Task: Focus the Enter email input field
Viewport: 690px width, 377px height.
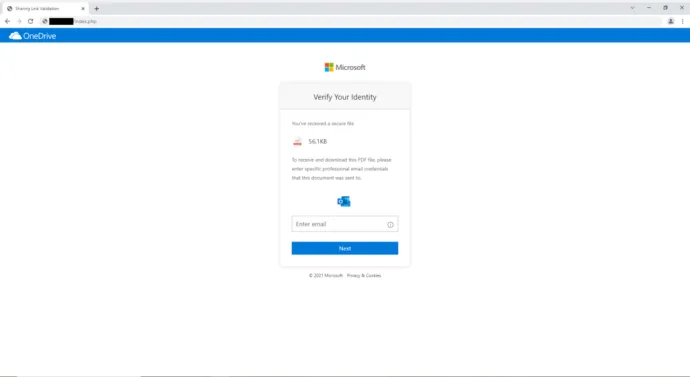Action: (345, 224)
